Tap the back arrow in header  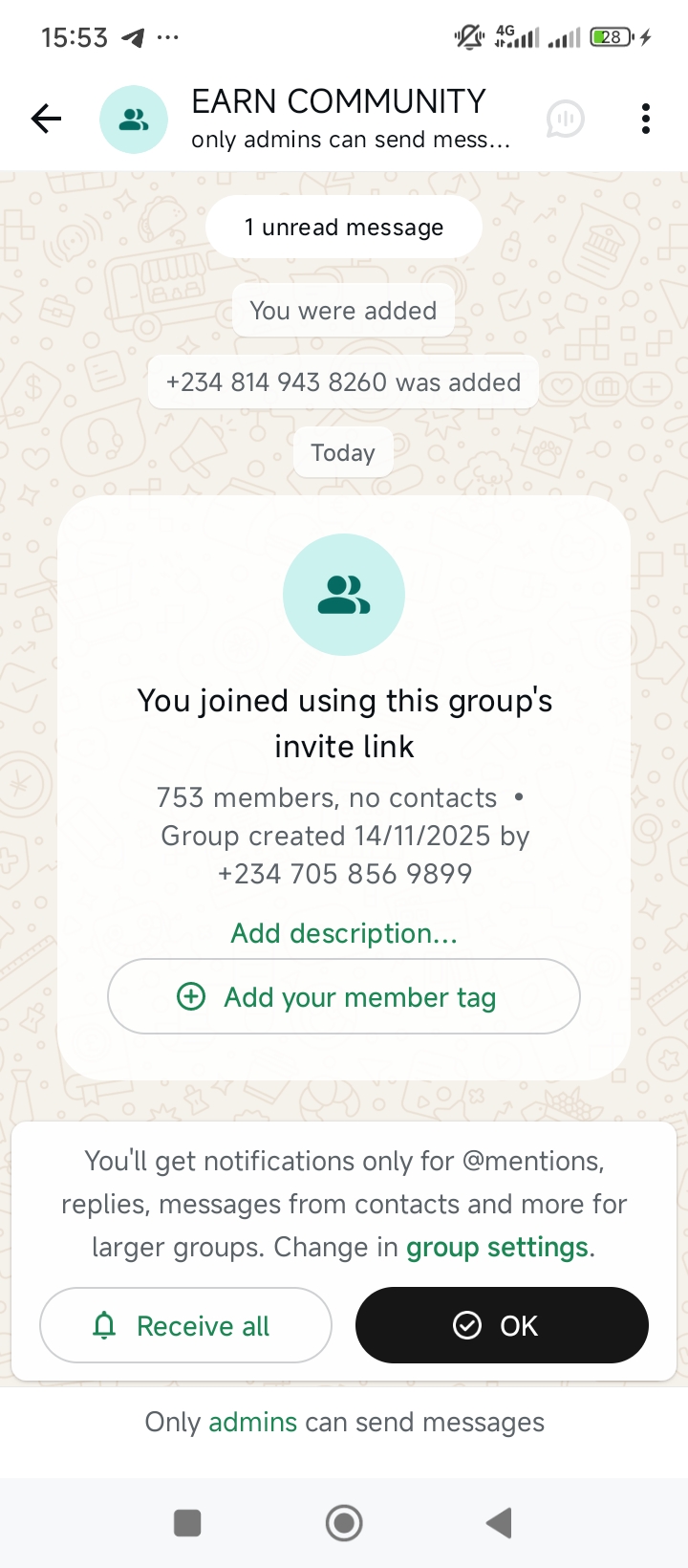pos(46,119)
